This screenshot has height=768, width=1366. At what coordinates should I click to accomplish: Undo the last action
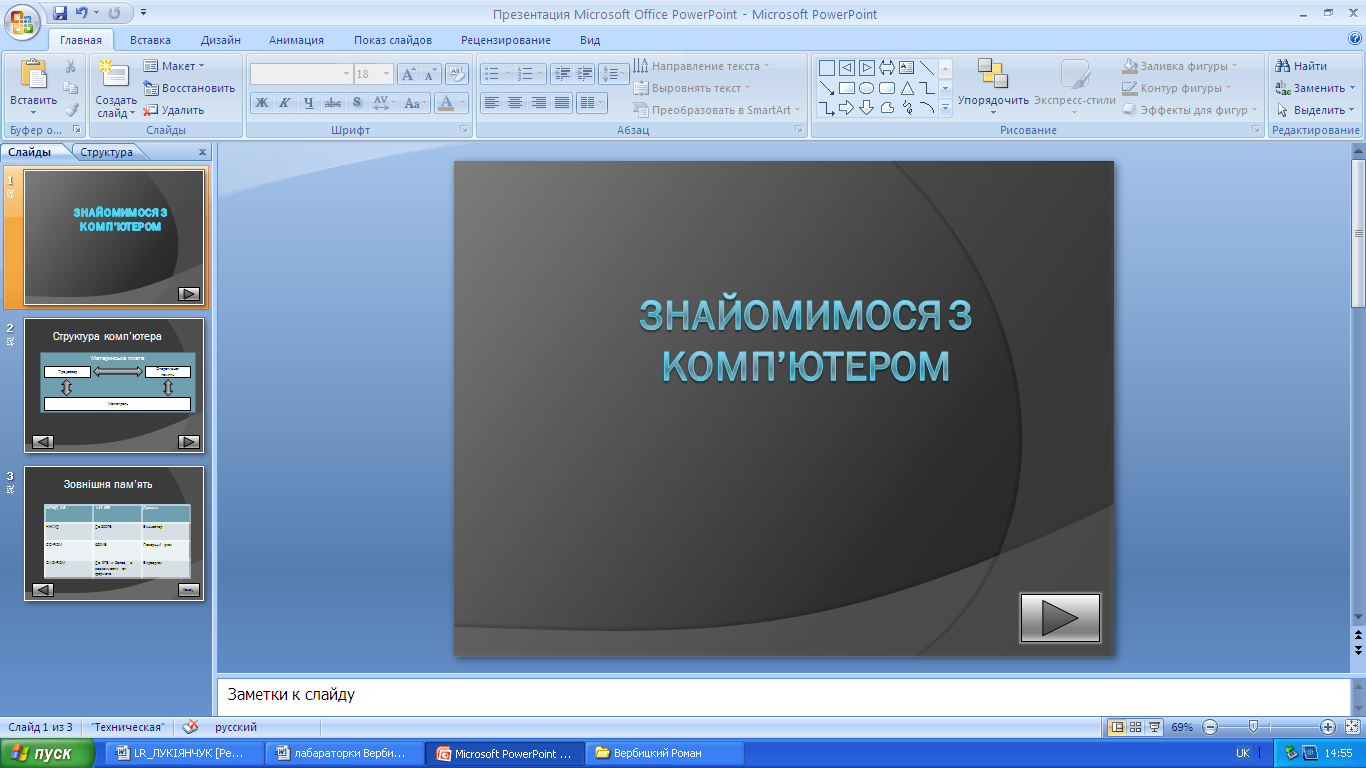click(x=82, y=13)
